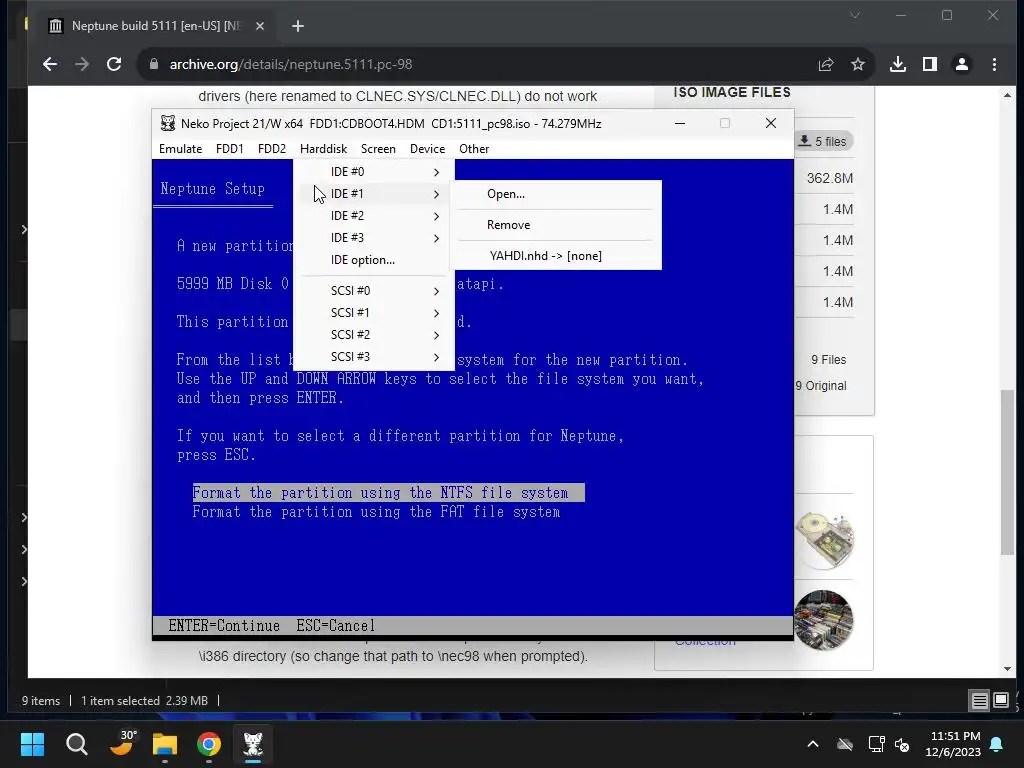Image resolution: width=1024 pixels, height=768 pixels.
Task: Open the Screen menu
Action: pyautogui.click(x=378, y=149)
